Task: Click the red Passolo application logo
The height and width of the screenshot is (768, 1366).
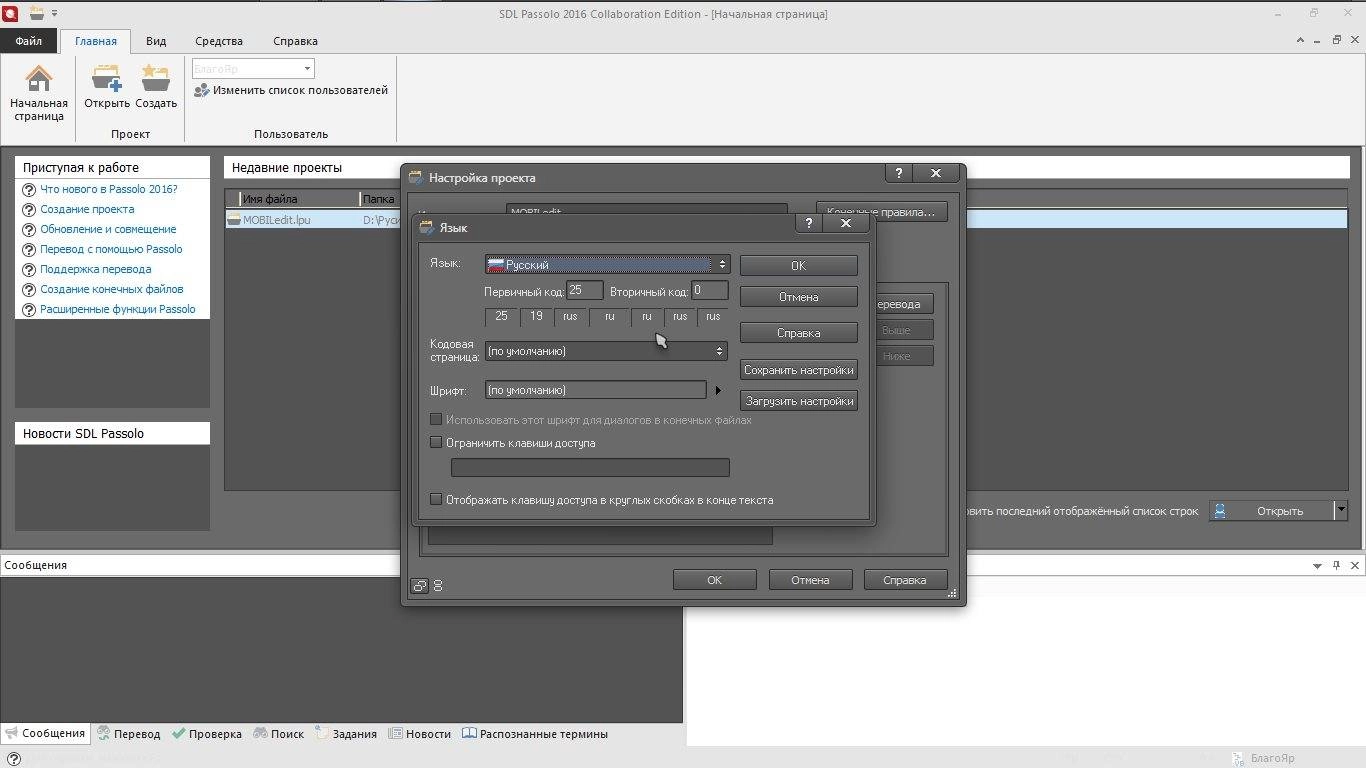Action: [x=11, y=13]
